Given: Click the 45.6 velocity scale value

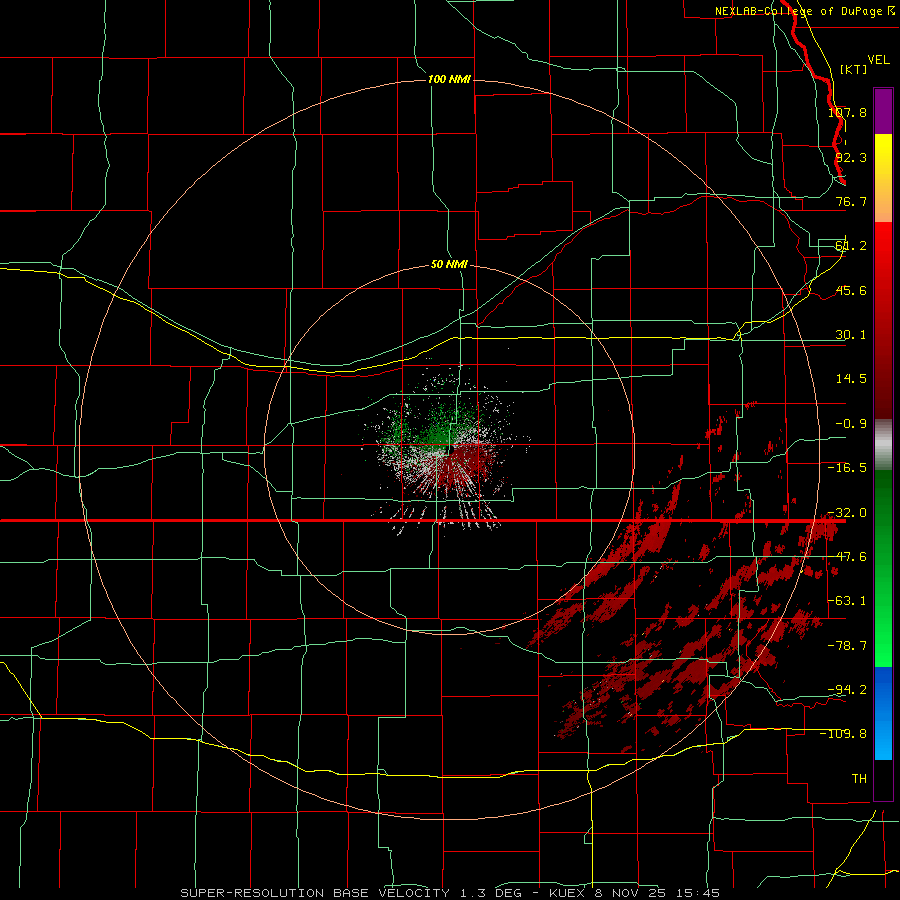Looking at the screenshot, I should pyautogui.click(x=851, y=290).
